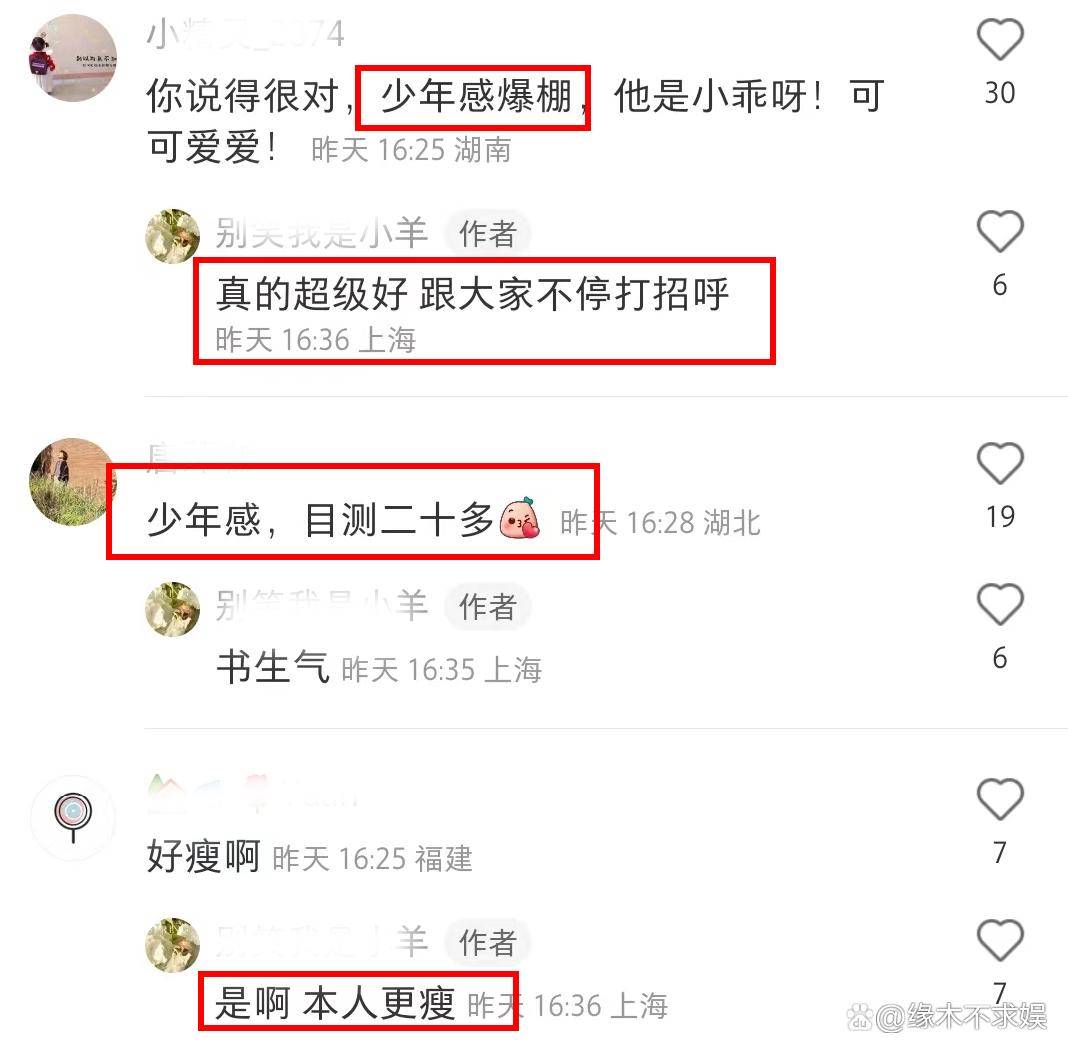Viewport: 1068px width, 1054px height.
Task: Open author avatar beside 打招呼 reply
Action: pyautogui.click(x=173, y=236)
